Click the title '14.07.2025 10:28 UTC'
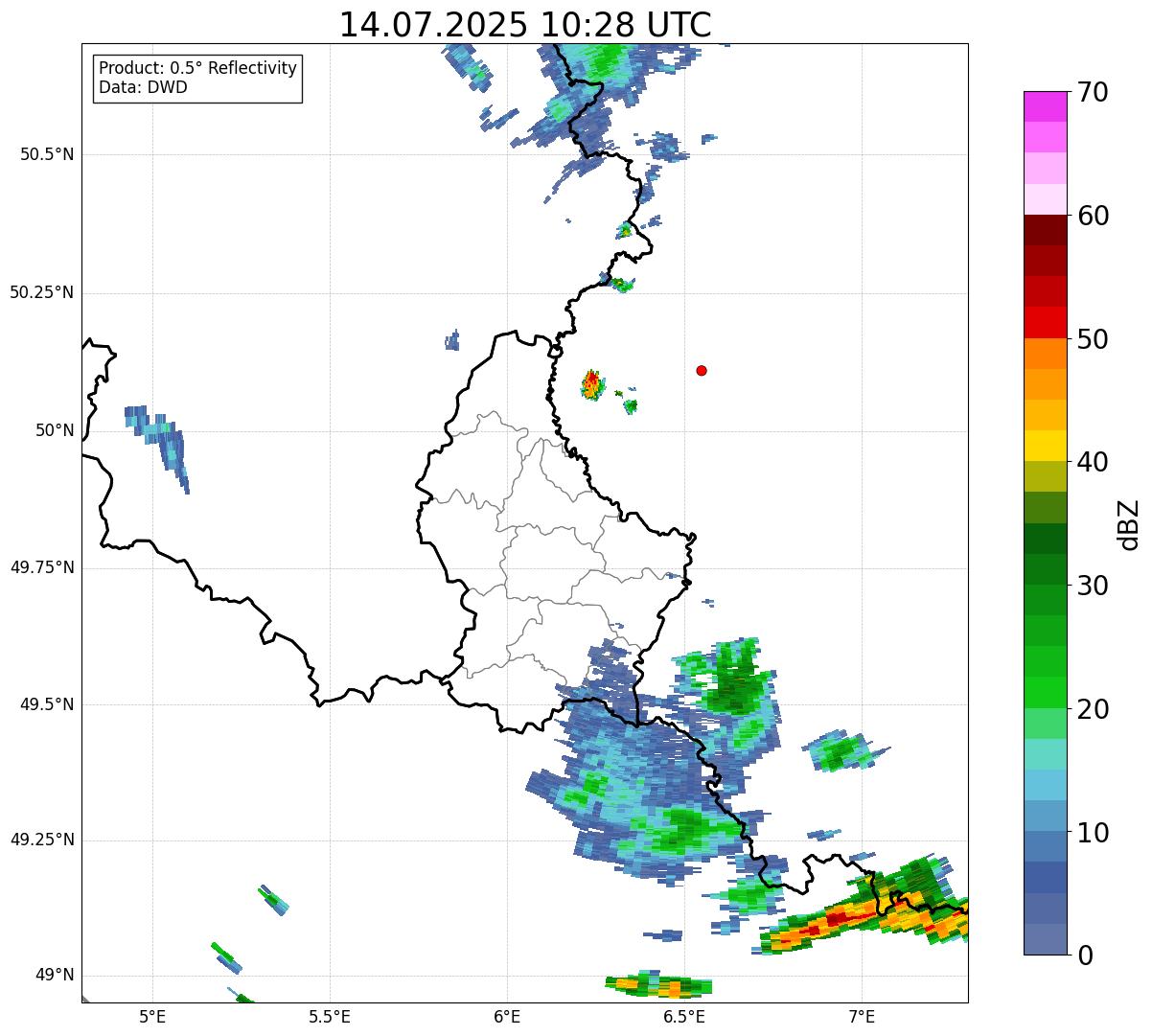 point(525,25)
